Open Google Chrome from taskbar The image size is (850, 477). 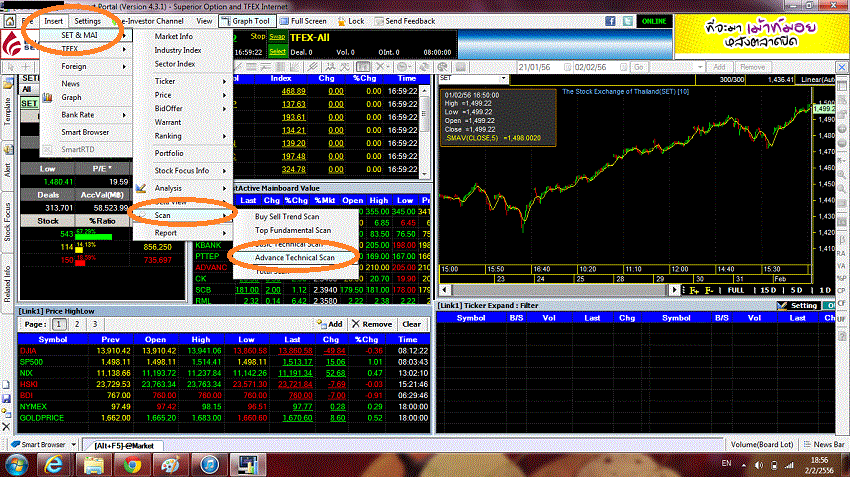click(132, 465)
